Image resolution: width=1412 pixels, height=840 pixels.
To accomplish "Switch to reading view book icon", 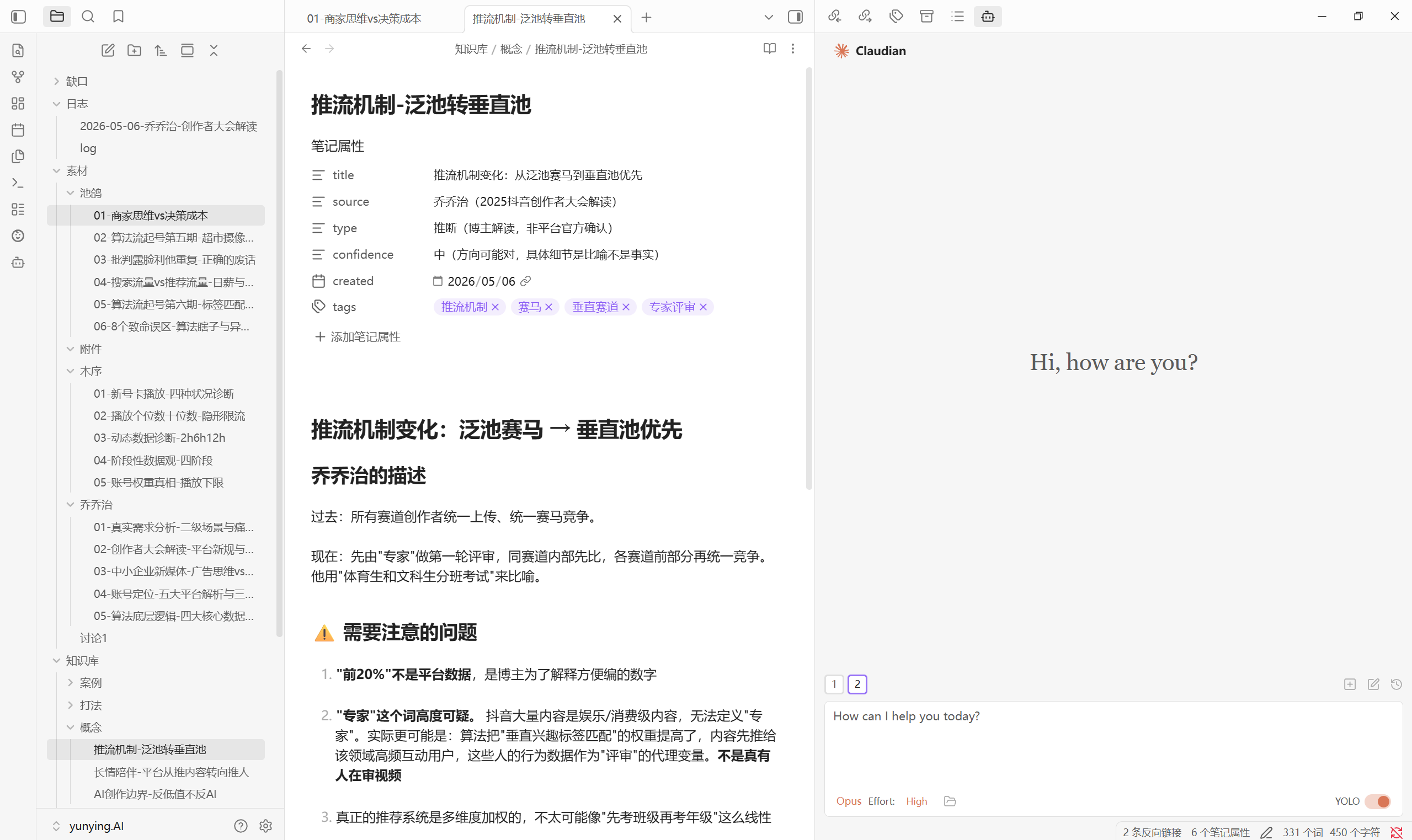I will pyautogui.click(x=769, y=49).
